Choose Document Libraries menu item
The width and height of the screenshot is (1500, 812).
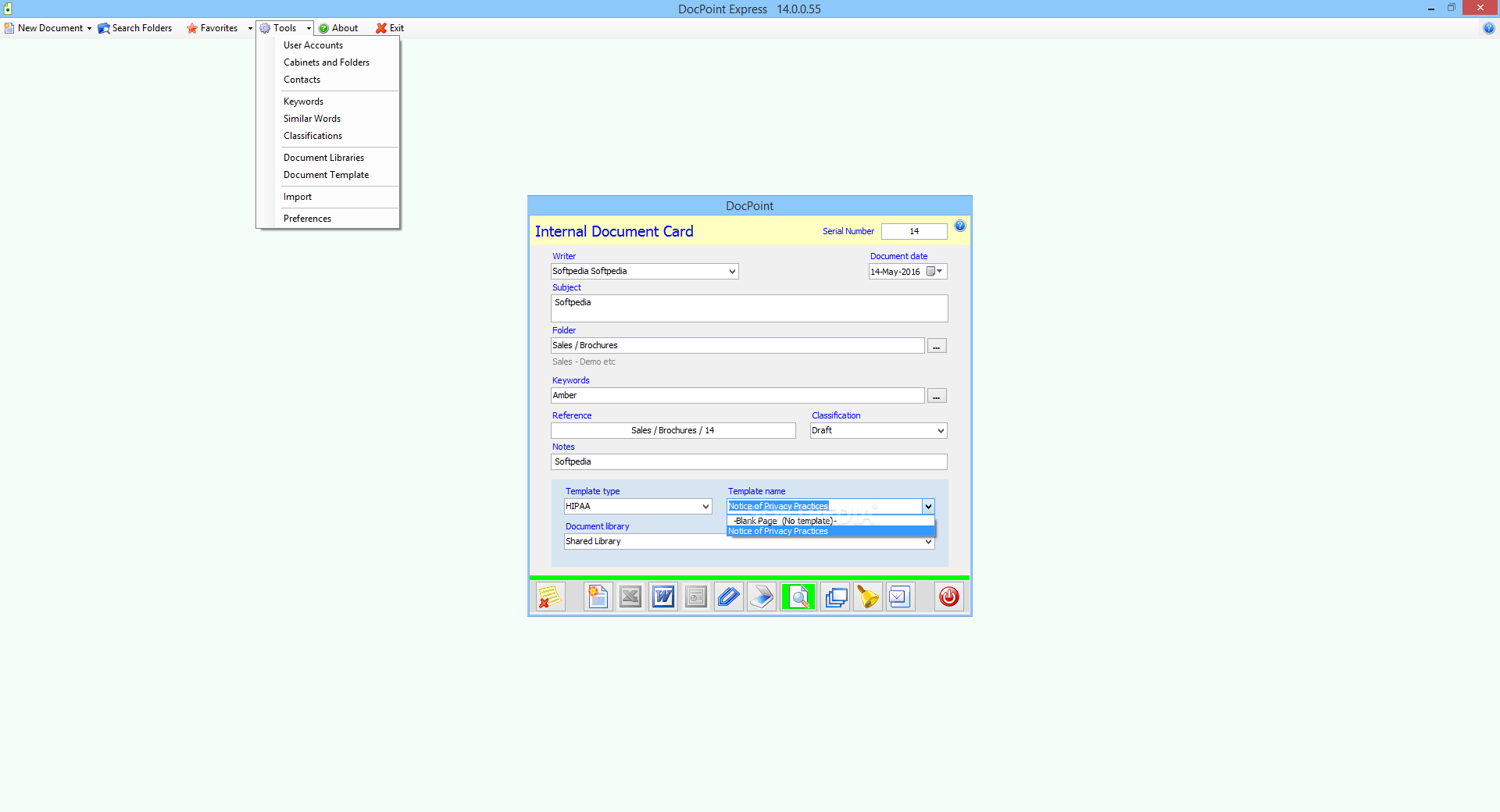point(323,158)
